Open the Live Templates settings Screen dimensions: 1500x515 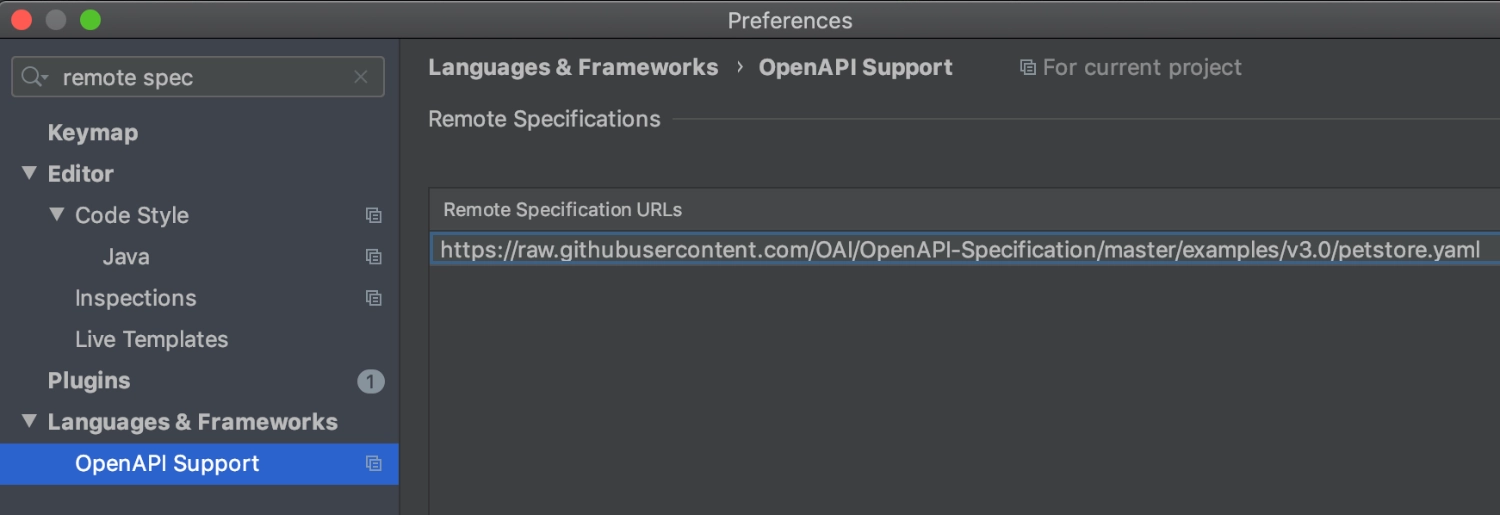tap(152, 339)
